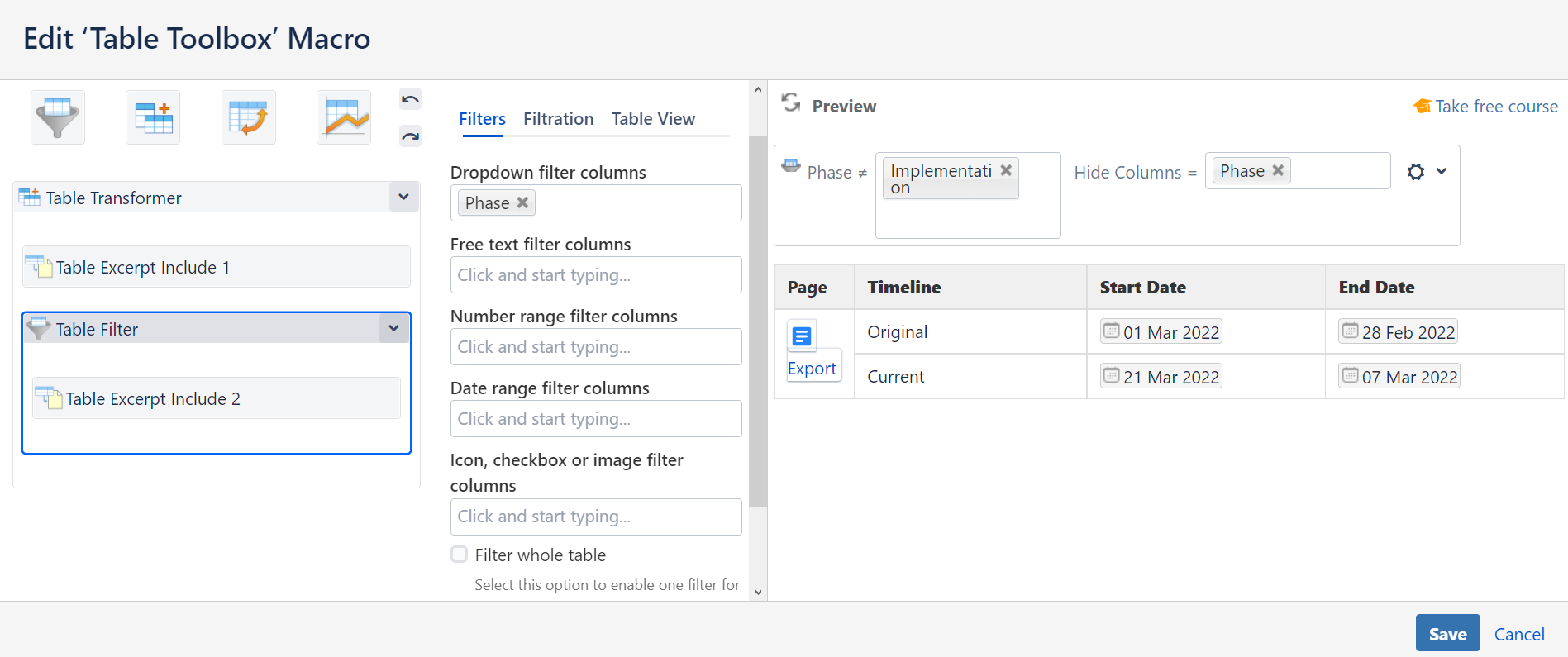Screen dimensions: 1568x657
Task: Open the Start Date 01 Mar 2022 picker
Action: pos(1161,332)
